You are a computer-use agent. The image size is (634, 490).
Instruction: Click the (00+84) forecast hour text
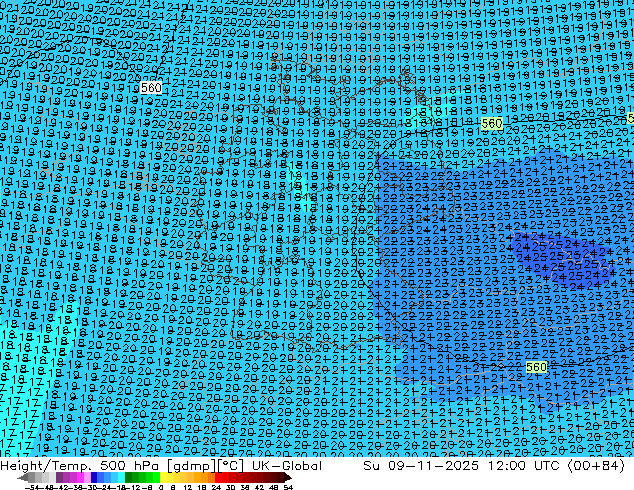(596, 466)
